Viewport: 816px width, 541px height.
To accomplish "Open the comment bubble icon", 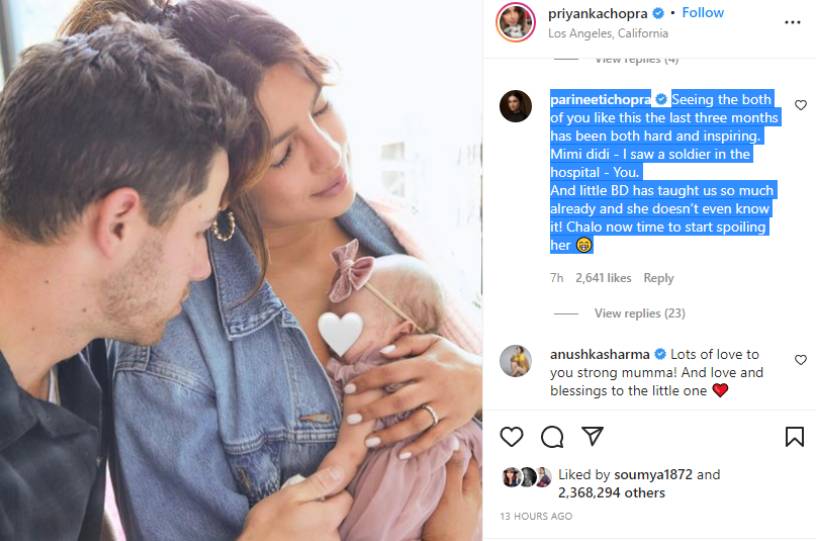I will [x=552, y=436].
